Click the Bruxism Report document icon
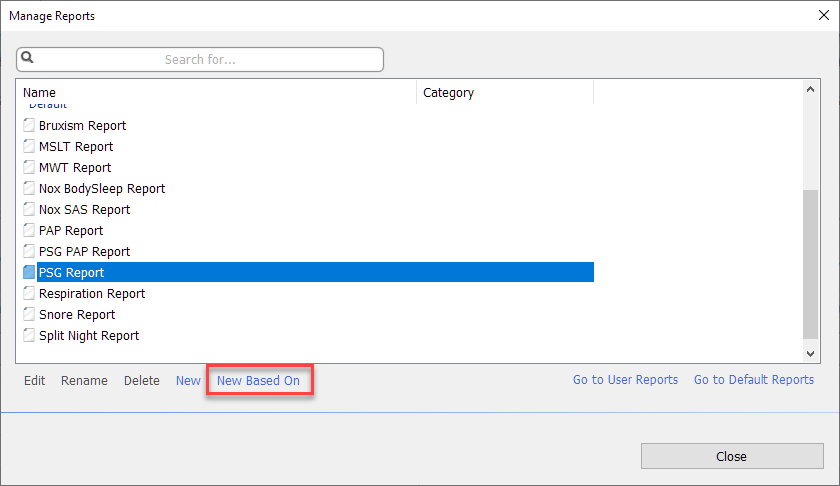The width and height of the screenshot is (840, 486). (29, 125)
